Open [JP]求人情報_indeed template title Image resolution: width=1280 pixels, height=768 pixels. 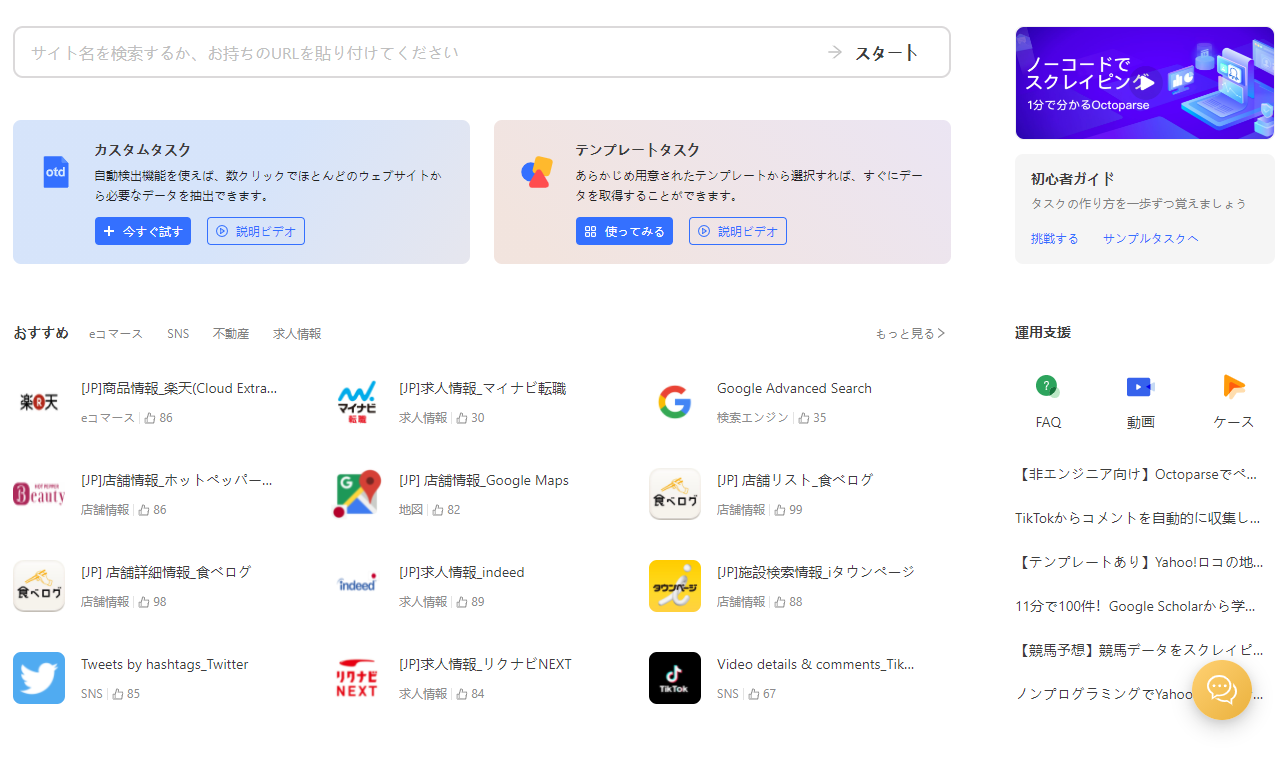point(462,572)
